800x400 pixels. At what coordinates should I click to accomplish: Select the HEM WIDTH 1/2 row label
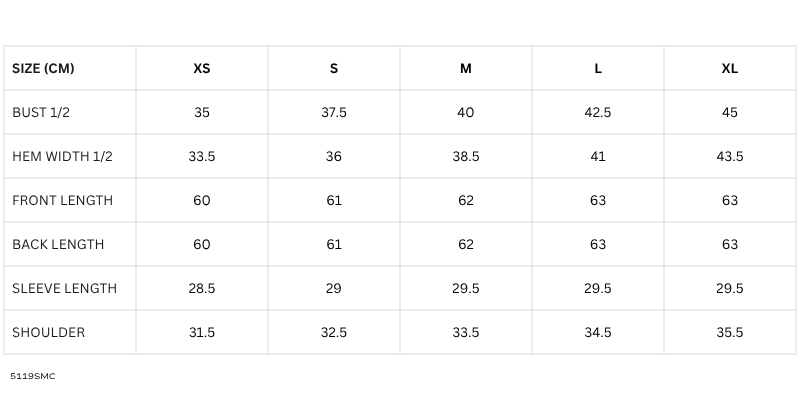pos(62,157)
